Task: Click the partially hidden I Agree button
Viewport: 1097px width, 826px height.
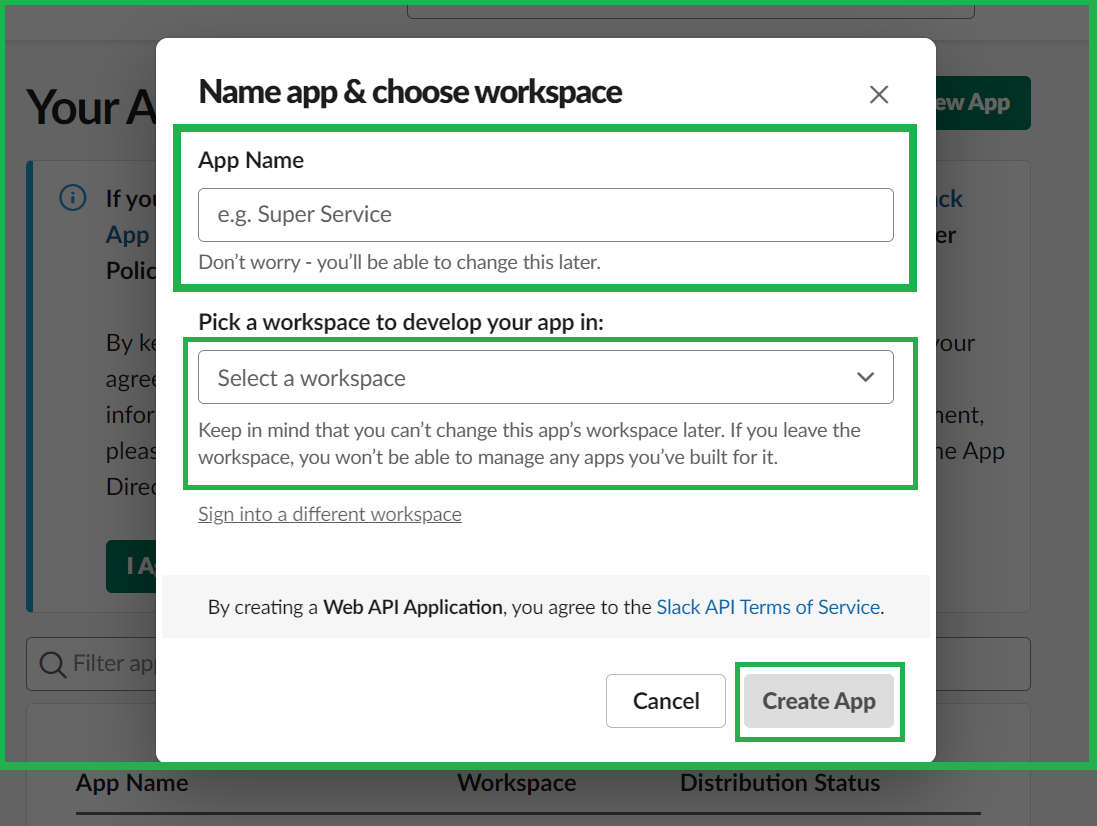Action: (x=131, y=566)
